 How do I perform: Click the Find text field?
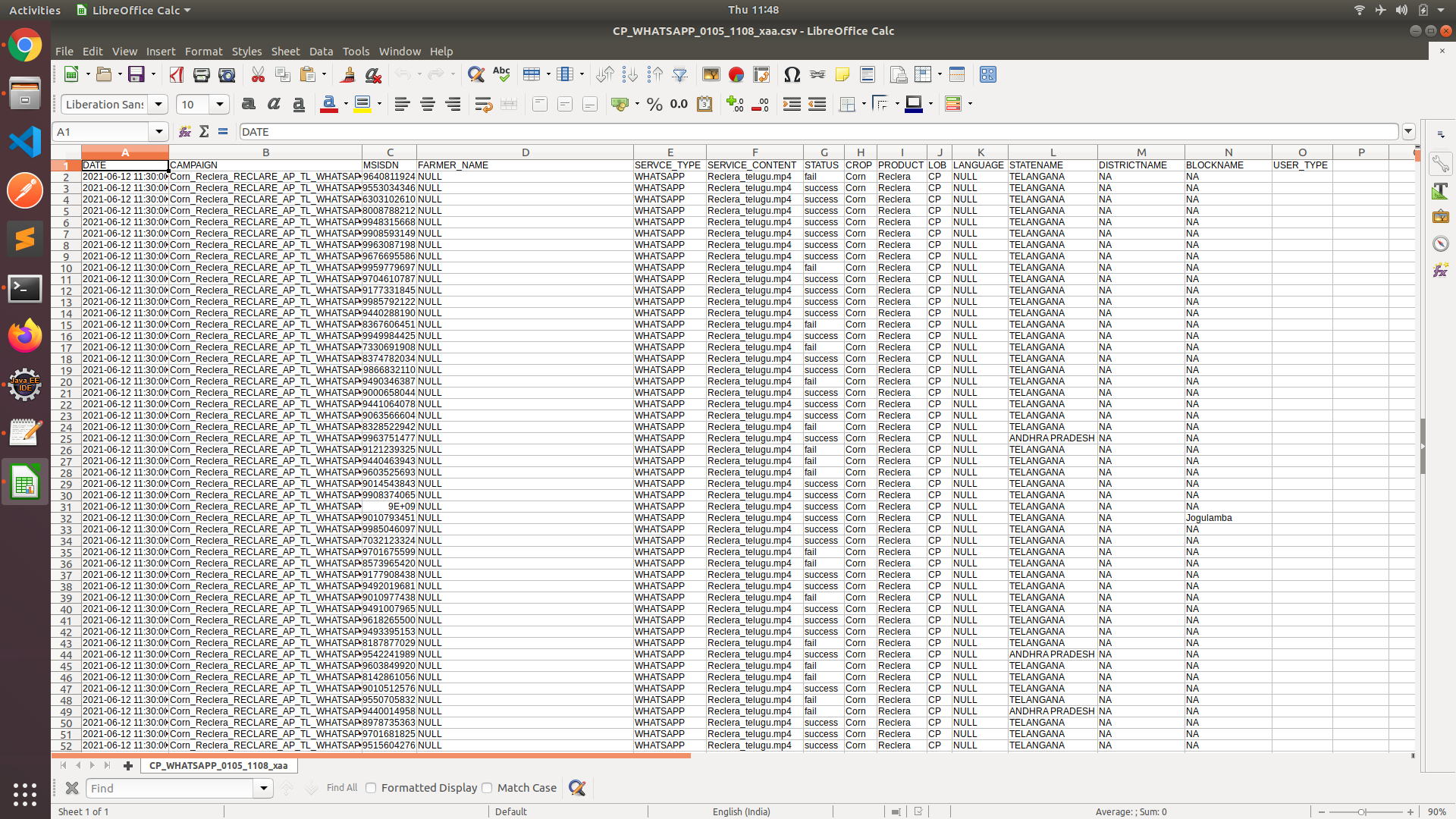pyautogui.click(x=170, y=788)
